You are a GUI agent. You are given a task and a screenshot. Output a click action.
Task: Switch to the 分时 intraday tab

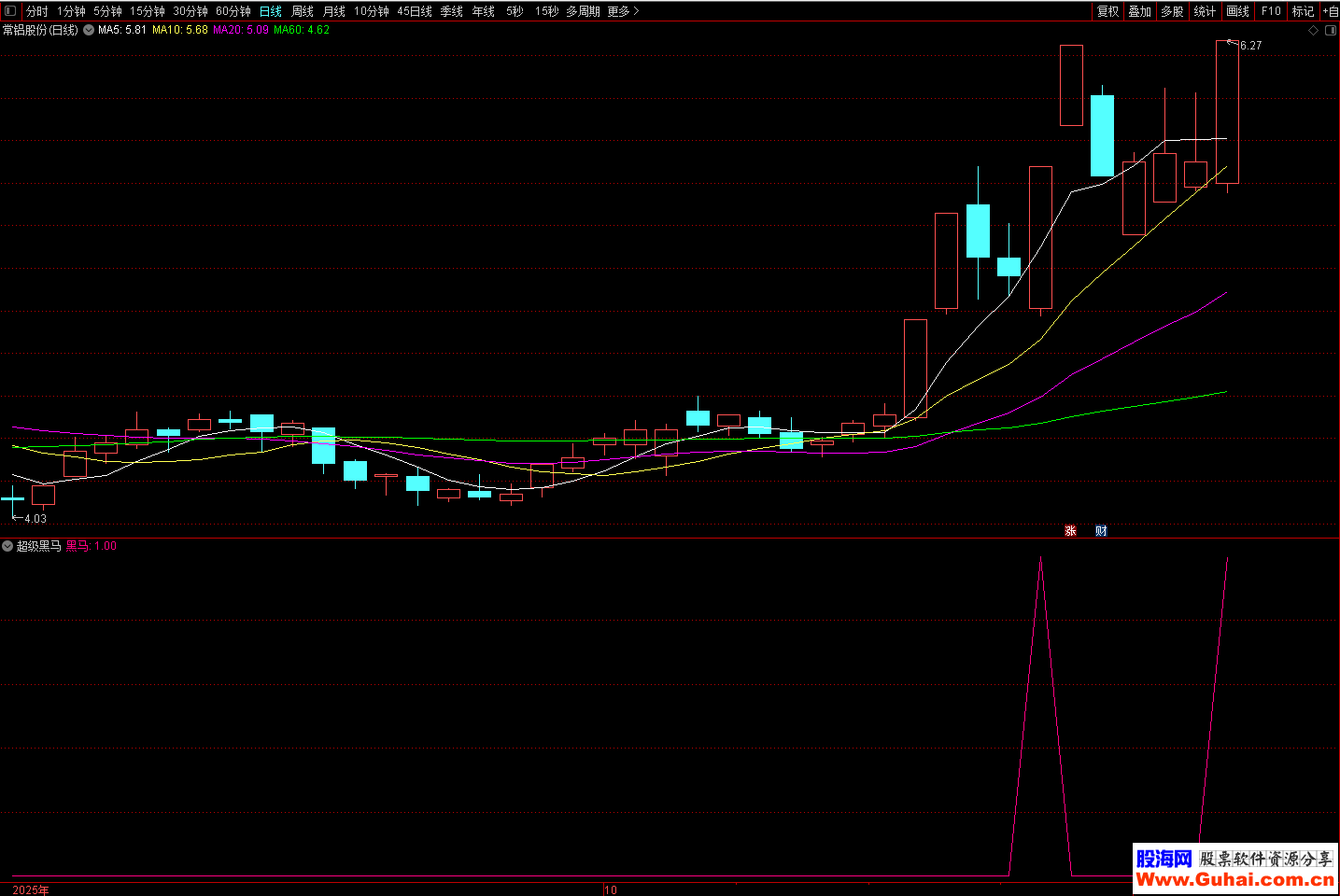(x=37, y=11)
